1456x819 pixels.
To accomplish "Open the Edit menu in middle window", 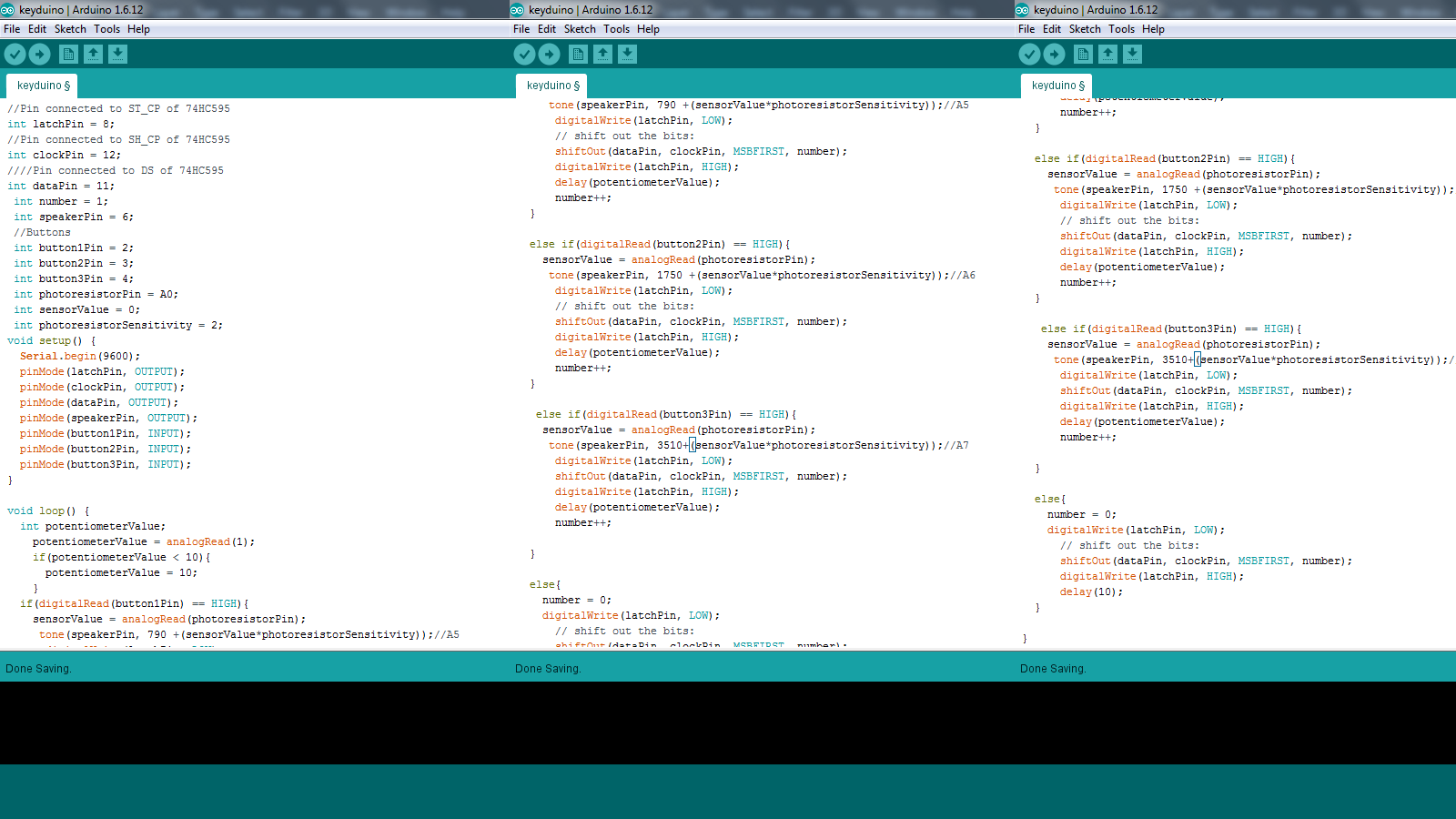I will 547,29.
